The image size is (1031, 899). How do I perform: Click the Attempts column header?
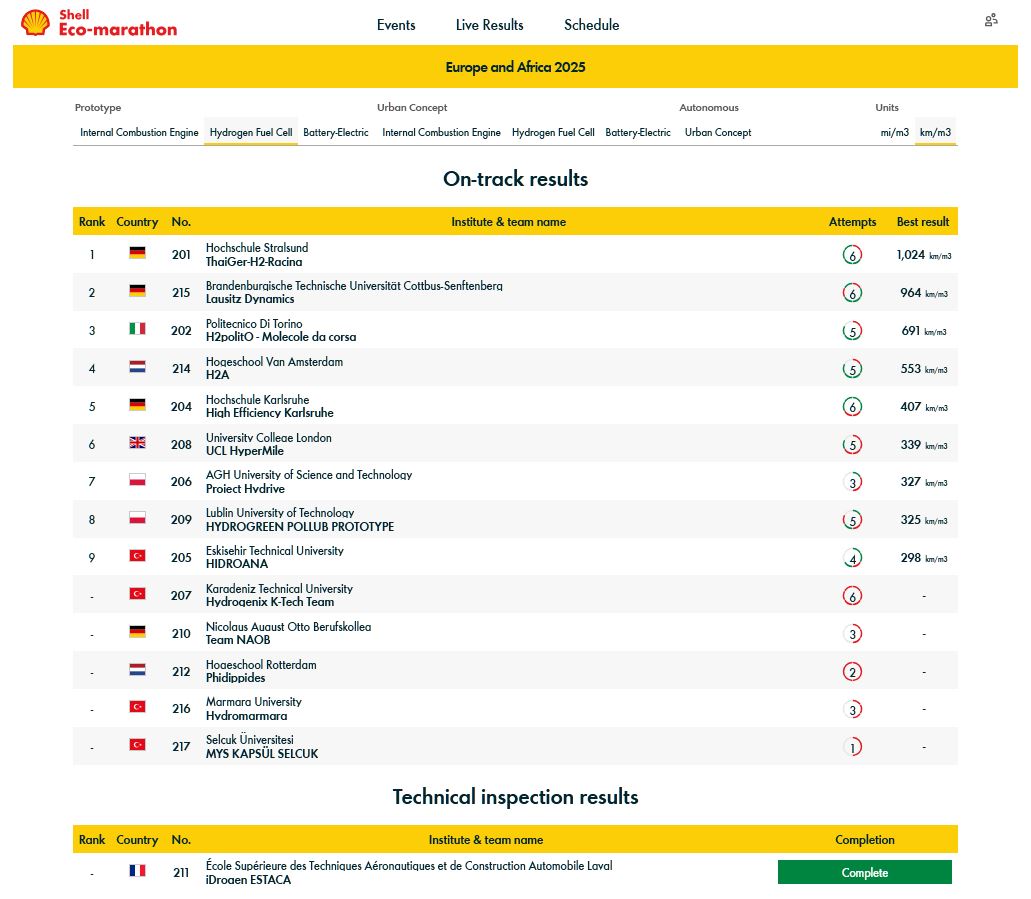852,222
